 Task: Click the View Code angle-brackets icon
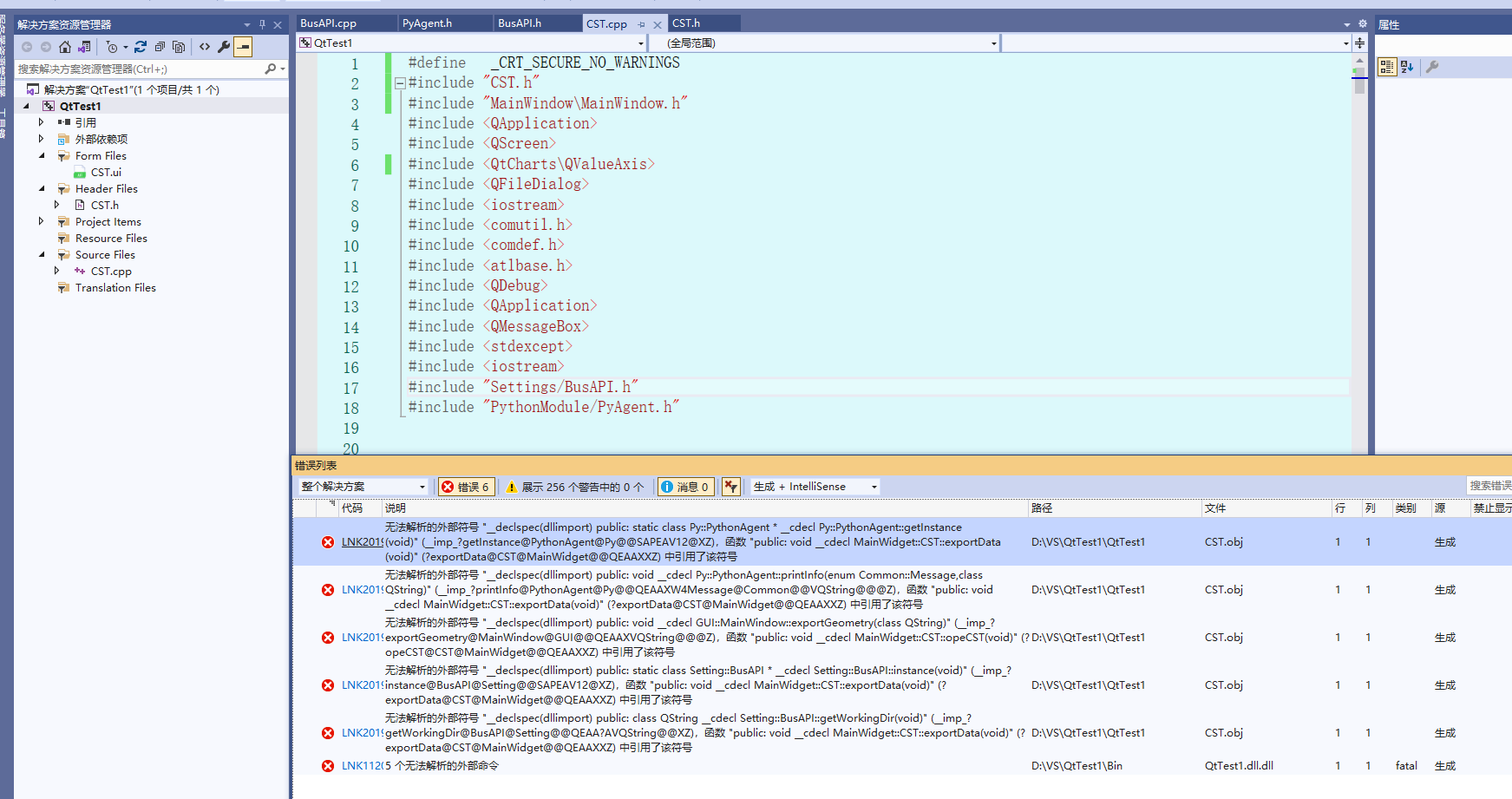(205, 47)
